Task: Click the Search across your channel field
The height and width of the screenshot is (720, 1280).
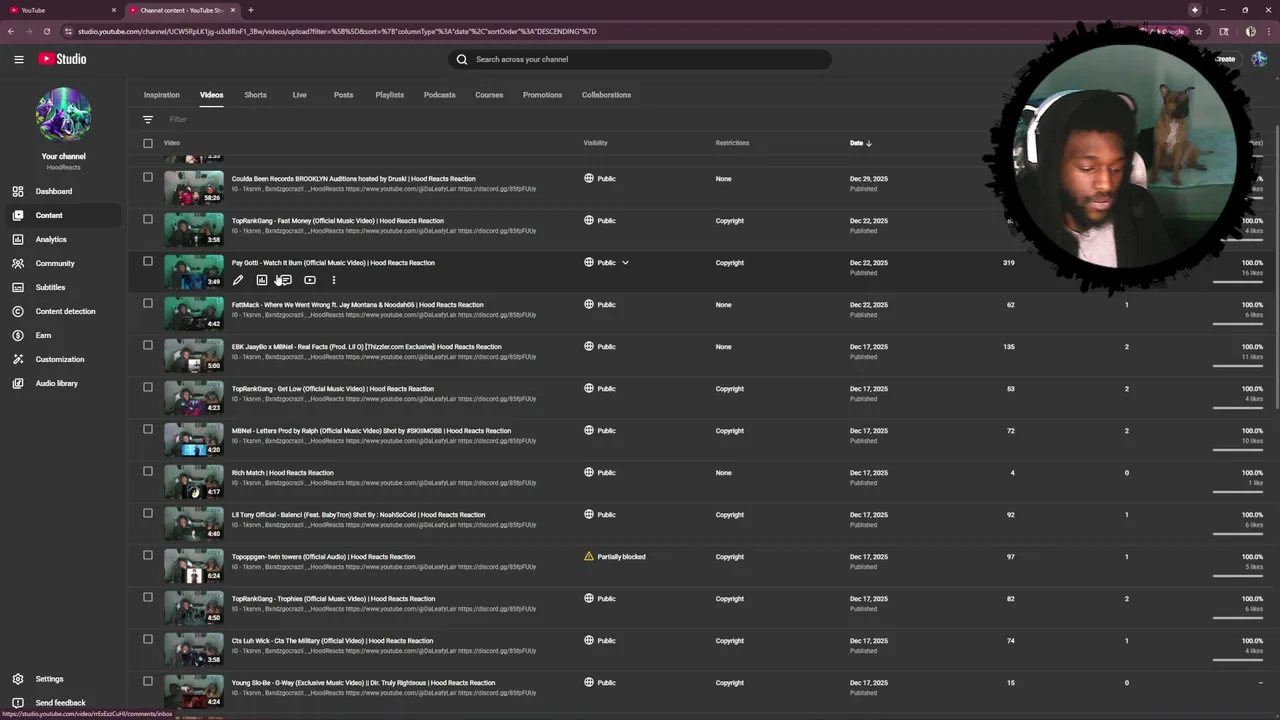Action: pos(640,59)
